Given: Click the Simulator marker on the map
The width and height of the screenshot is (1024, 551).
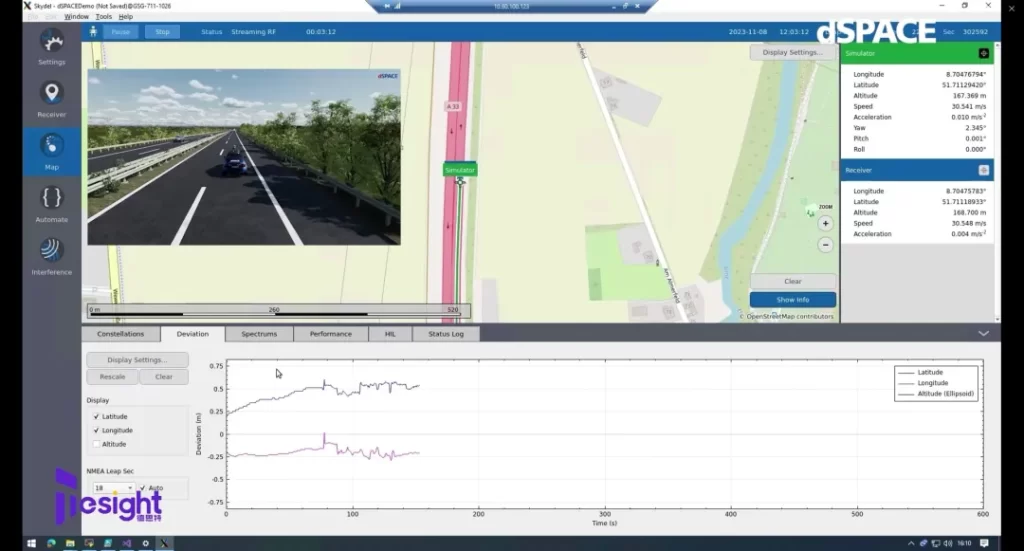Looking at the screenshot, I should pos(460,170).
